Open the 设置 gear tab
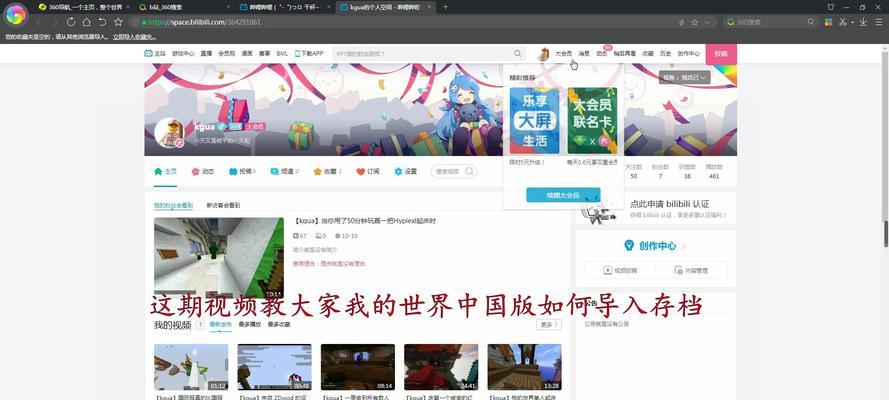This screenshot has width=889, height=400. click(x=405, y=171)
